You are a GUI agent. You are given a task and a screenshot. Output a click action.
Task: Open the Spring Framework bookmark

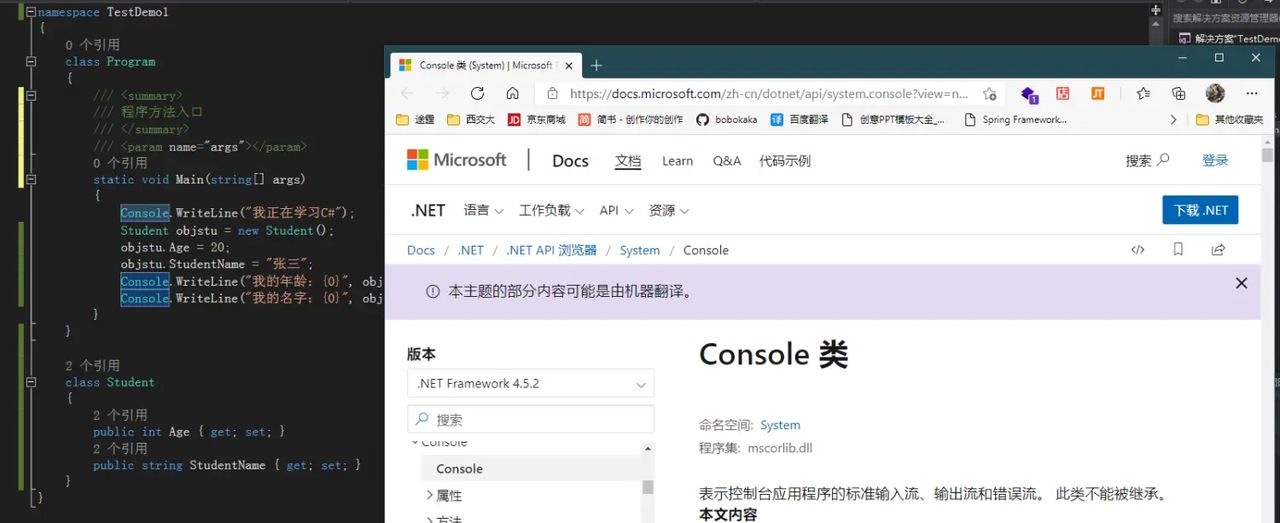pos(1015,120)
